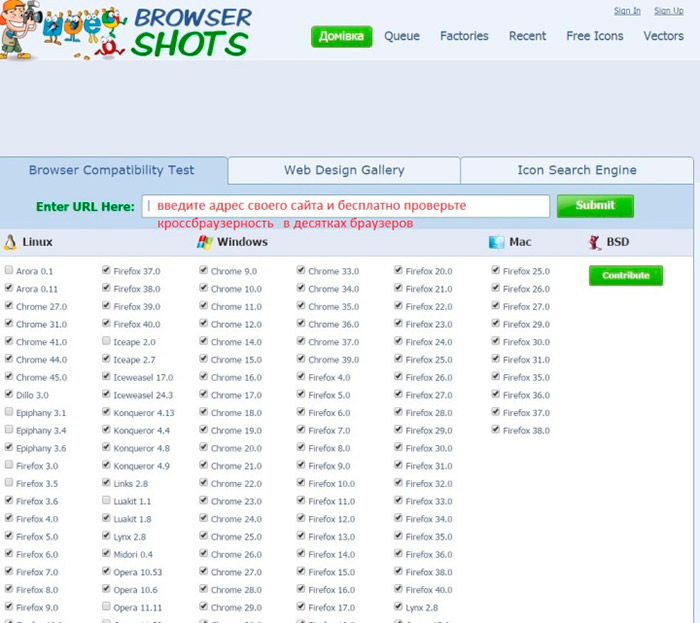Click the Epiphany 3.6 label
Viewport: 700px width, 623px height.
pos(41,449)
